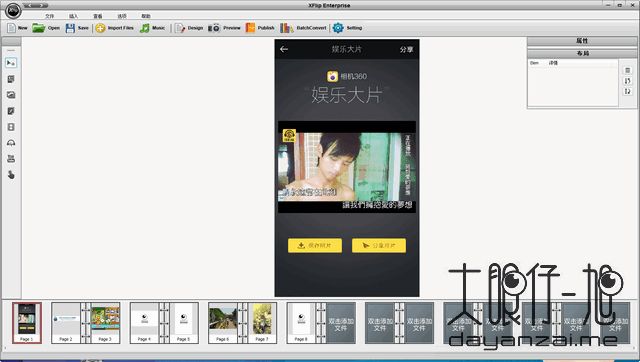Screen dimensions: 640x362
Task: Click the 相机360 camera app icon in preview
Action: point(332,76)
